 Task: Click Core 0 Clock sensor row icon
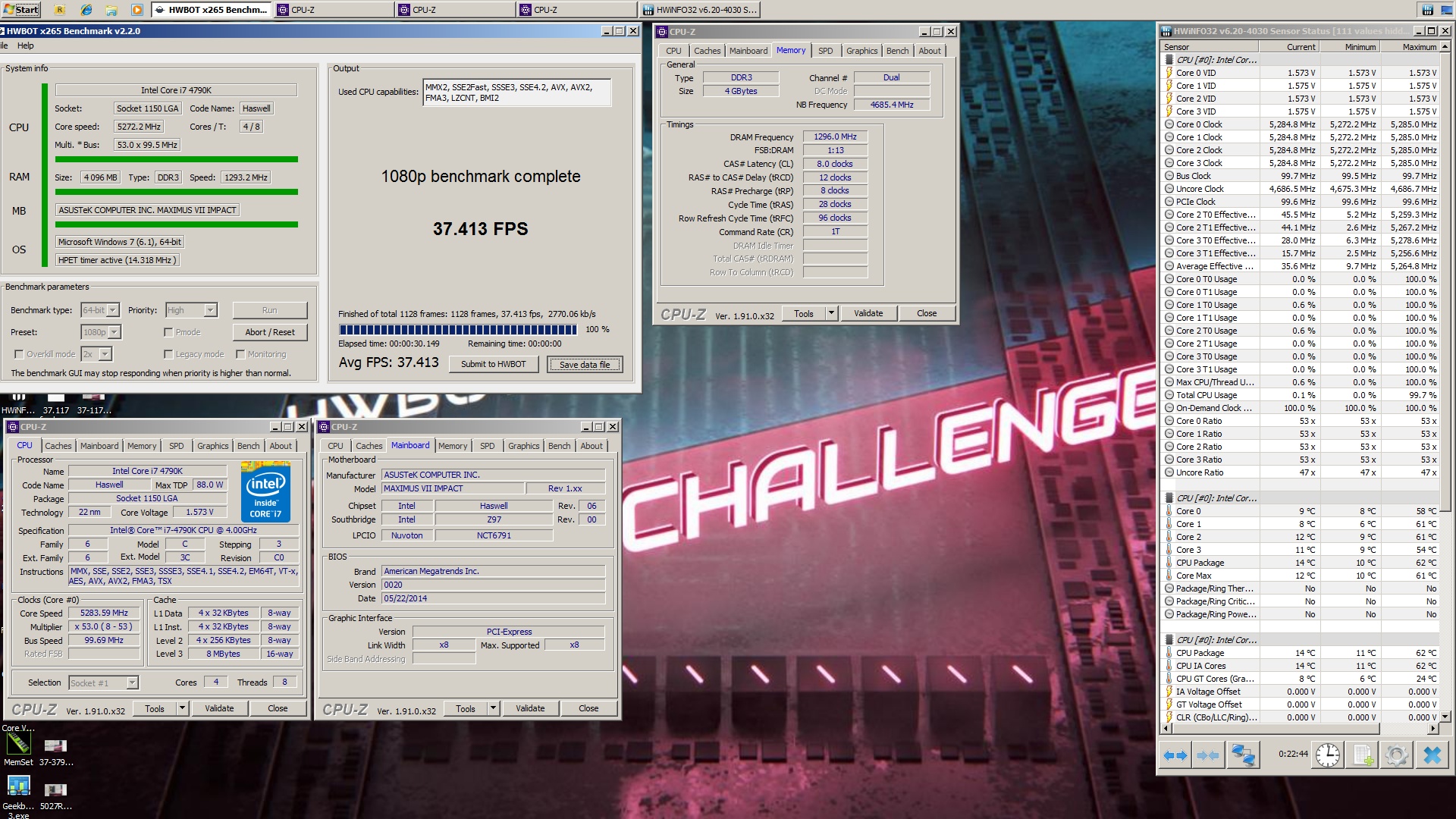point(1169,124)
